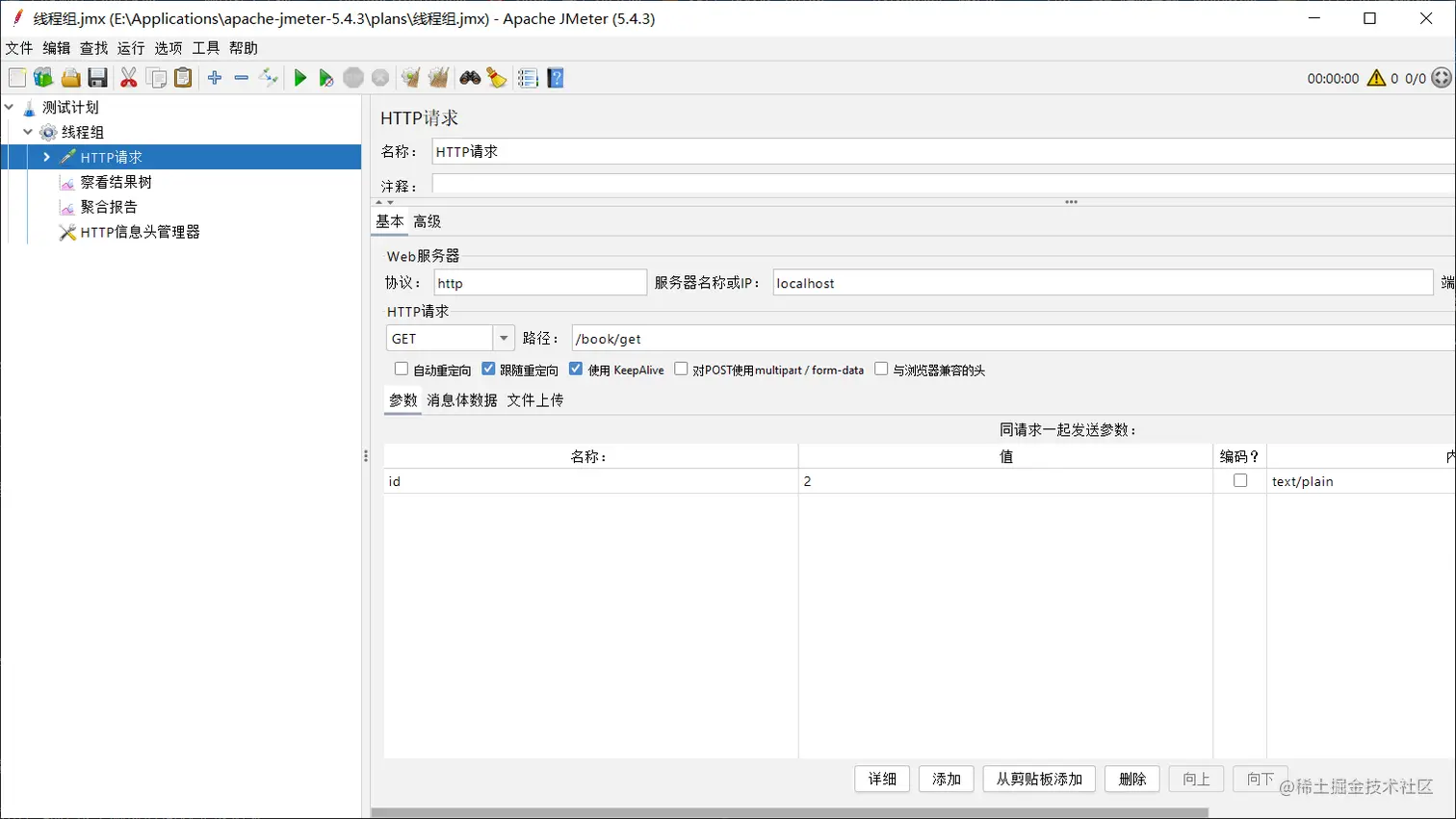Image resolution: width=1456 pixels, height=819 pixels.
Task: Enable the 自动重定向 checkbox
Action: point(402,370)
